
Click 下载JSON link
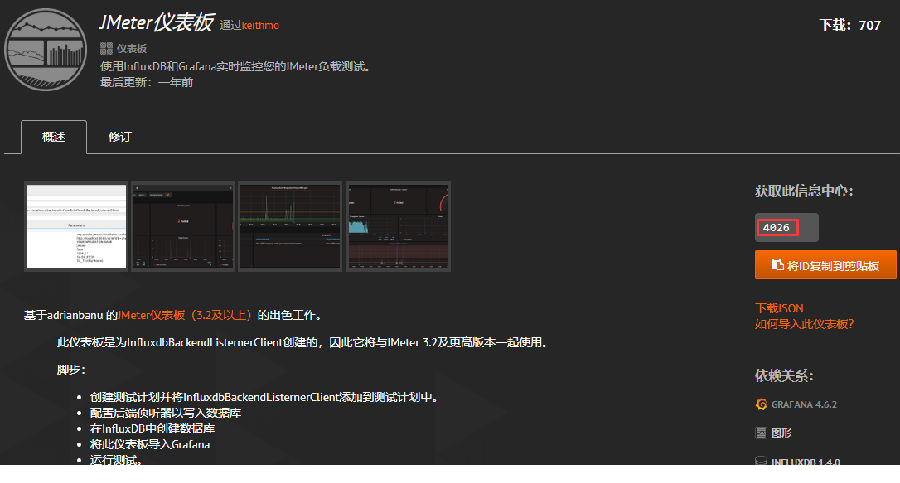[x=779, y=308]
